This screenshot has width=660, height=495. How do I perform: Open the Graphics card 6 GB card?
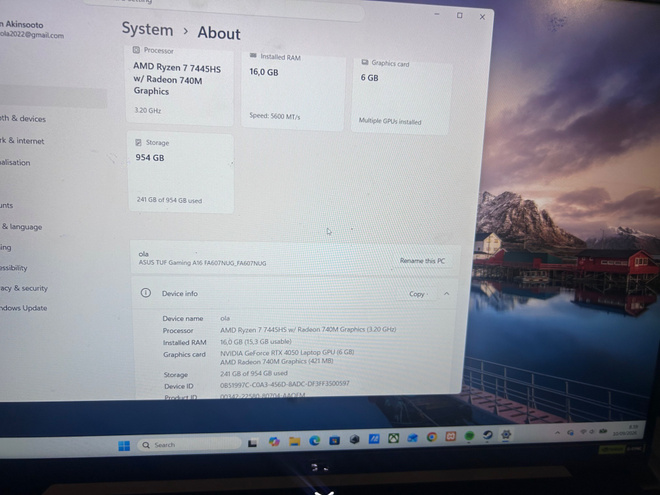[402, 95]
